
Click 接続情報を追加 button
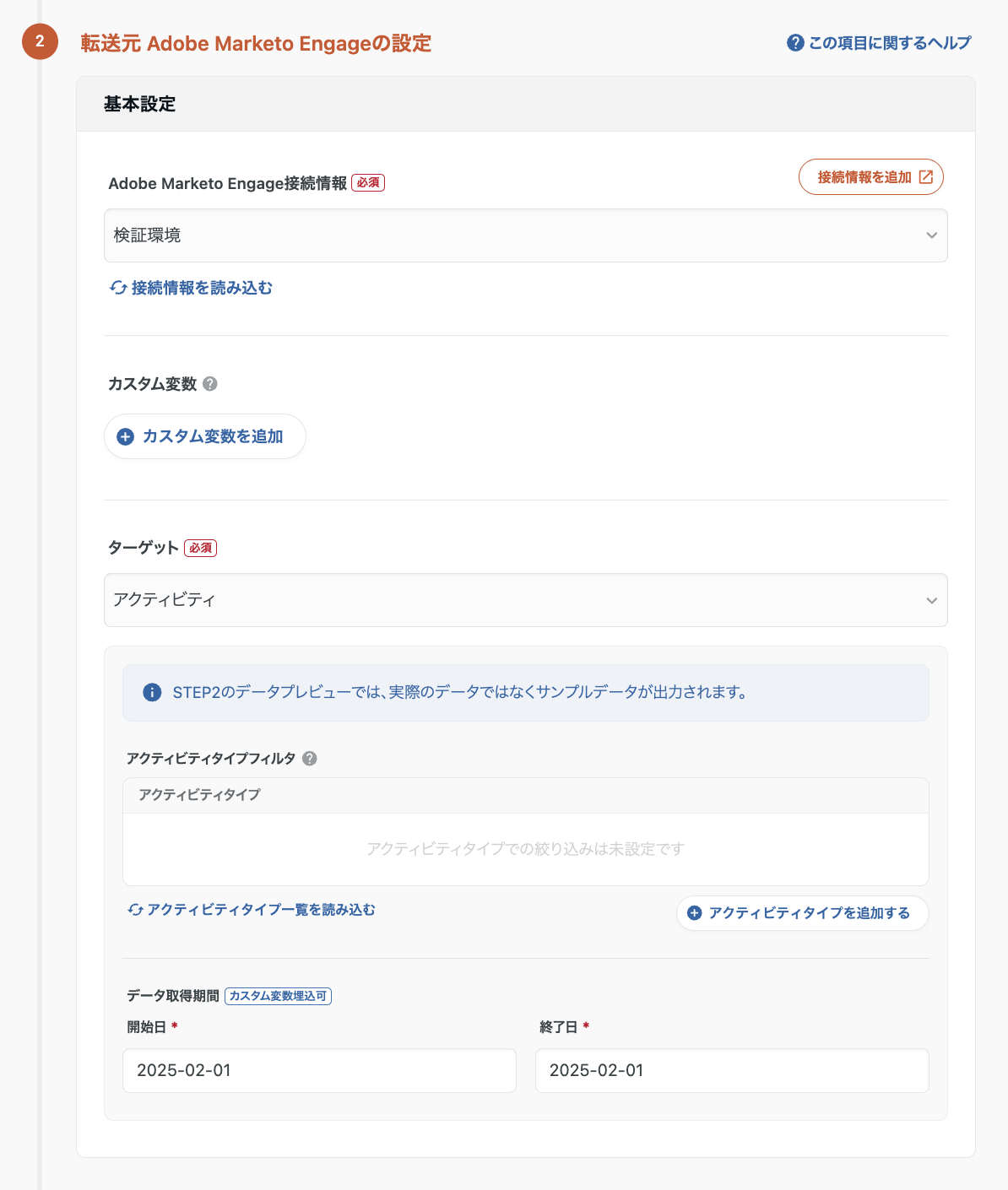click(870, 177)
